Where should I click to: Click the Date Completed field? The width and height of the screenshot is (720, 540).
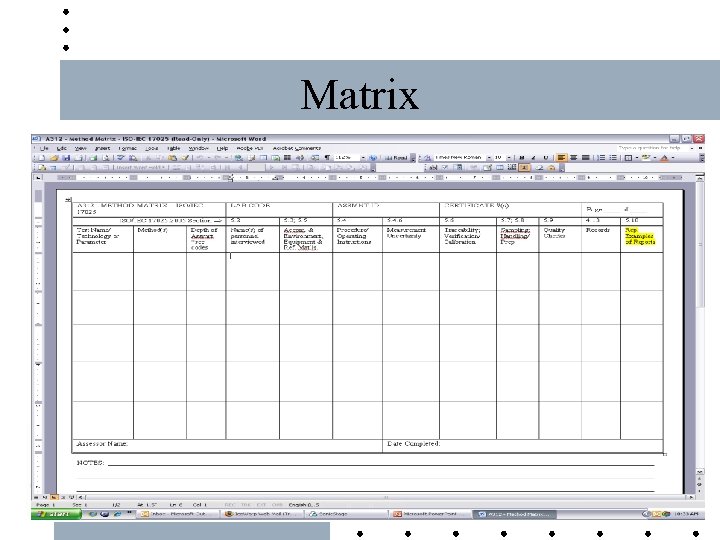pos(523,444)
